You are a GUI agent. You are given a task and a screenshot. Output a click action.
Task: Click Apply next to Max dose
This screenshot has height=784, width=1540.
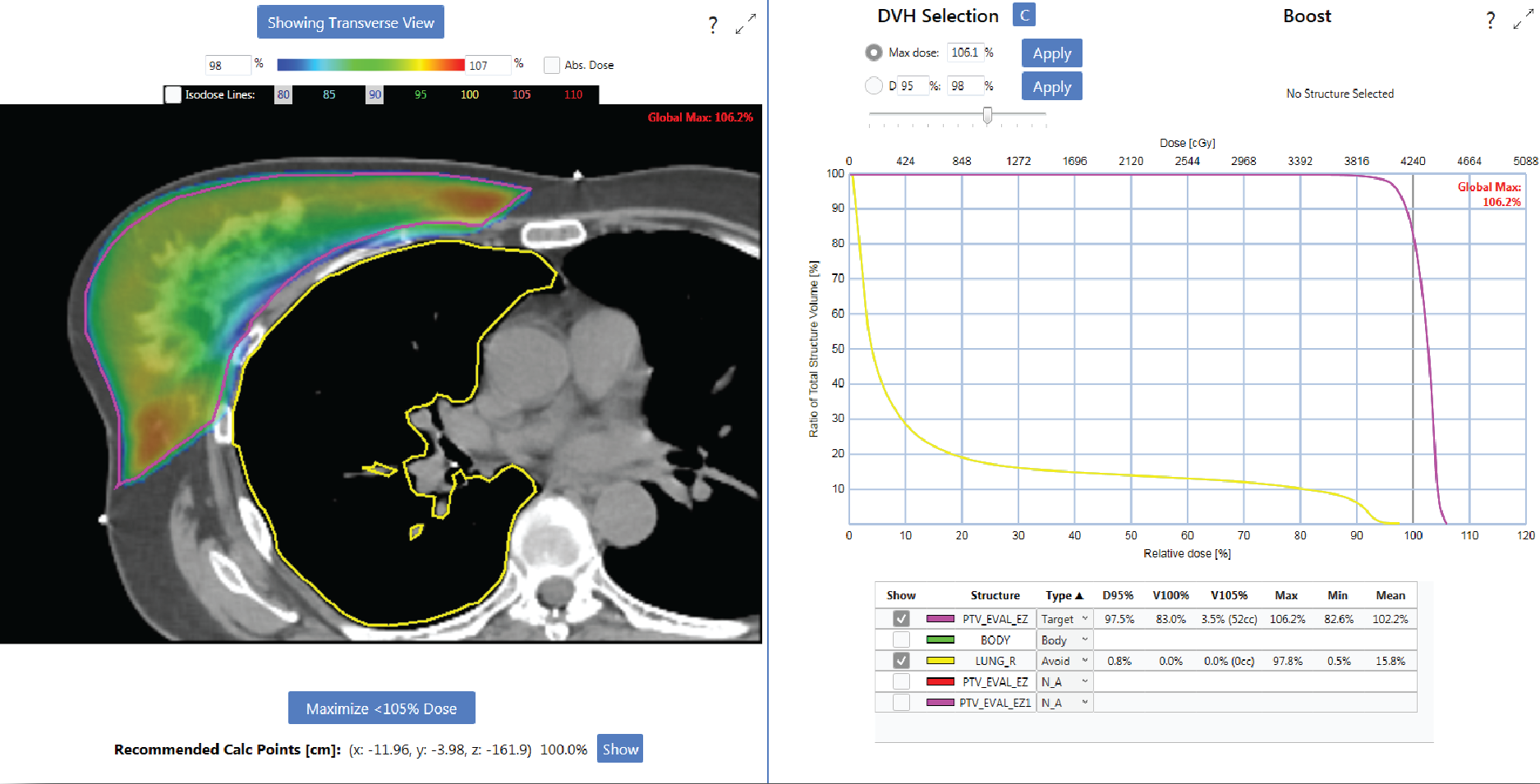click(x=1051, y=53)
